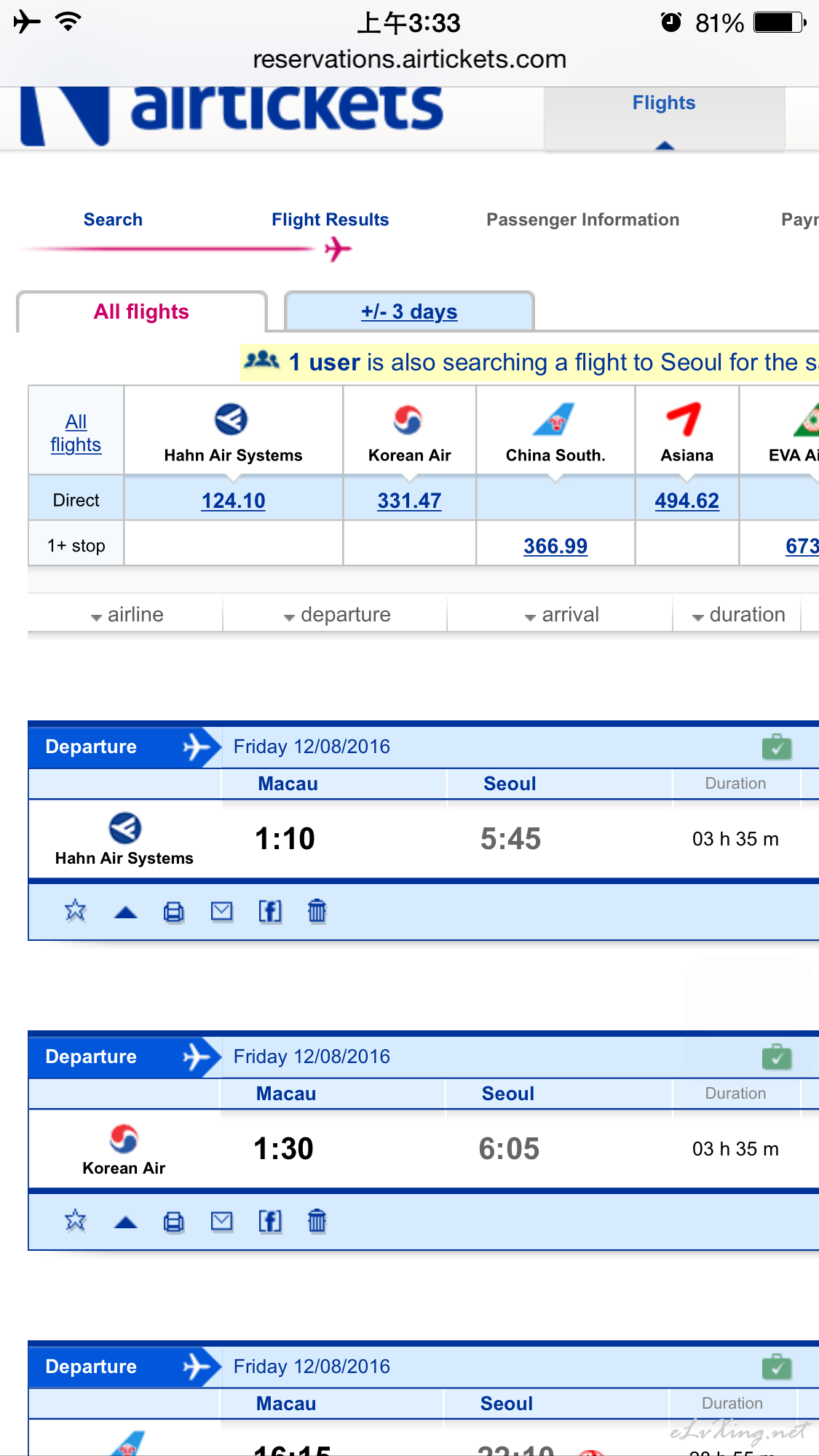Screen dimensions: 819x1456
Task: Sort results by duration
Action: click(x=737, y=615)
